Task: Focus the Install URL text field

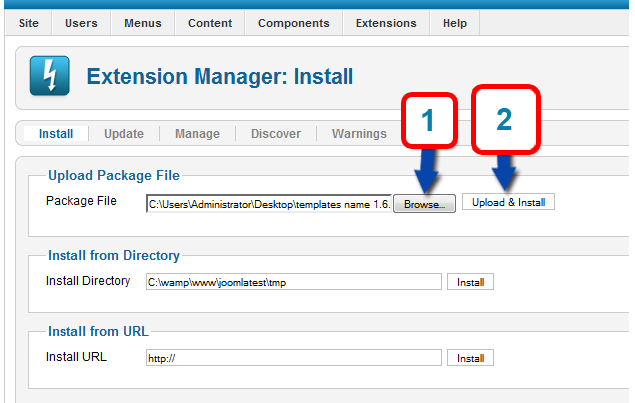Action: pyautogui.click(x=293, y=358)
